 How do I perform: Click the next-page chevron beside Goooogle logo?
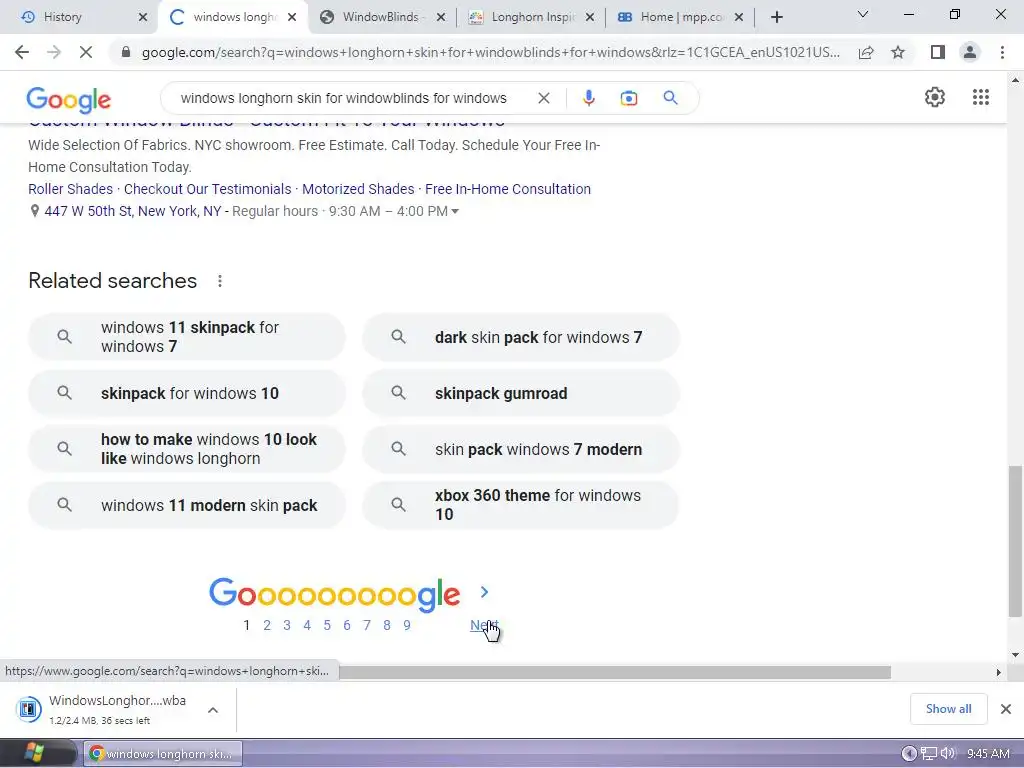[484, 592]
